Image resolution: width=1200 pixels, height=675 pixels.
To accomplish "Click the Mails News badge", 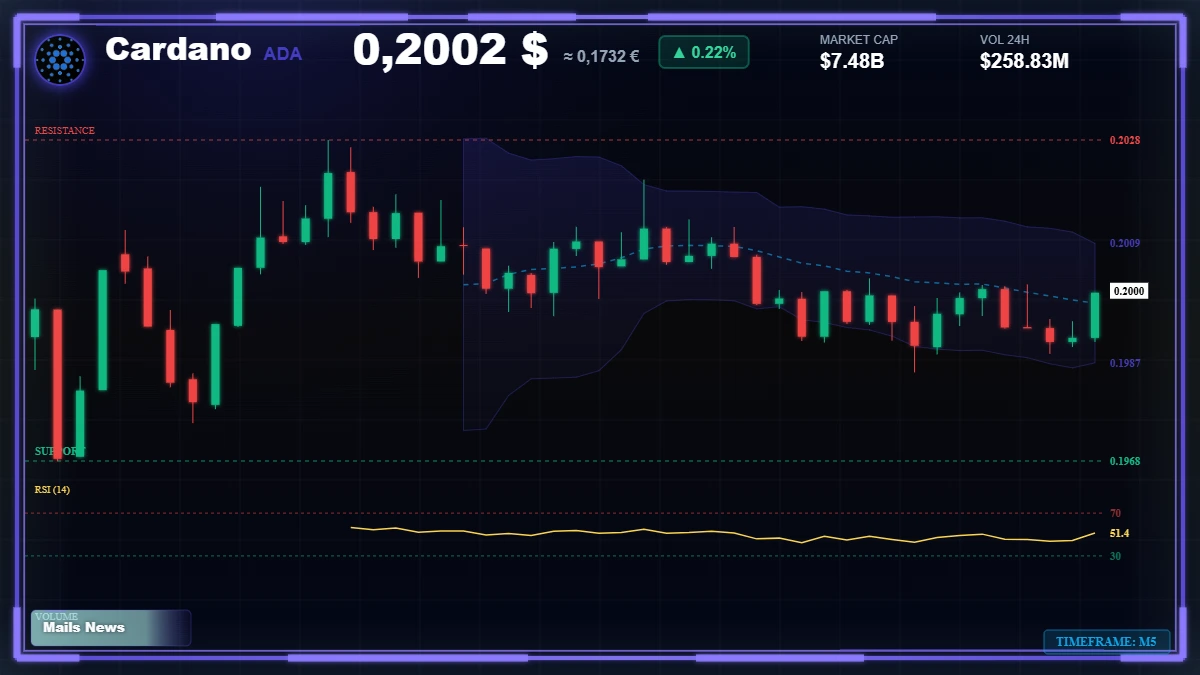I will tap(111, 628).
